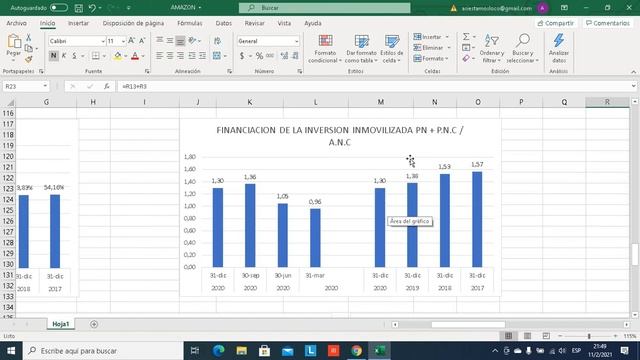Click the Decrease Decimal icon
Image resolution: width=640 pixels, height=360 pixels.
(x=295, y=56)
